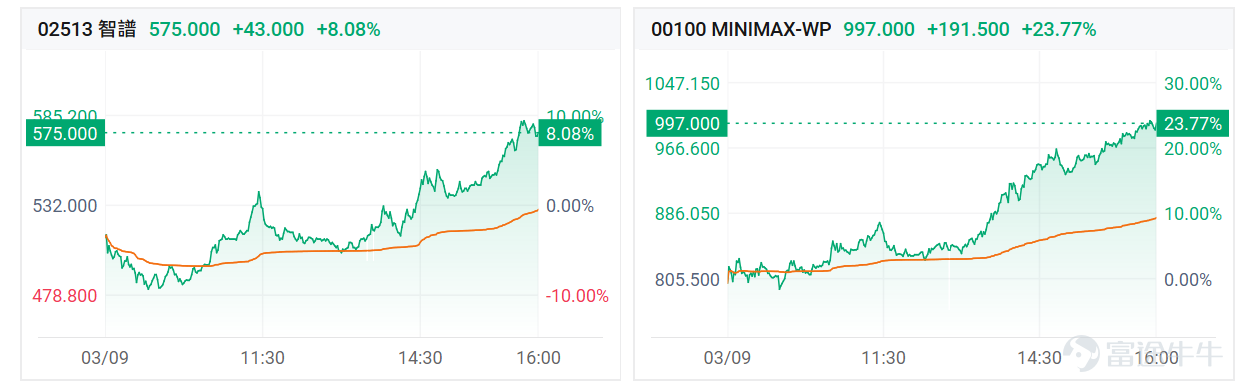Click the 11:30 time in 智譜 chart
The height and width of the screenshot is (390, 1243).
pos(262,357)
